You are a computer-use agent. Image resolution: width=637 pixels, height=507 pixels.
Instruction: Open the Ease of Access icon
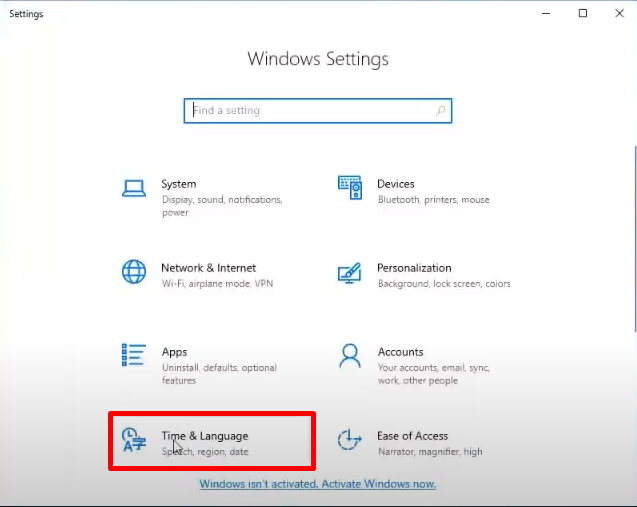point(349,440)
